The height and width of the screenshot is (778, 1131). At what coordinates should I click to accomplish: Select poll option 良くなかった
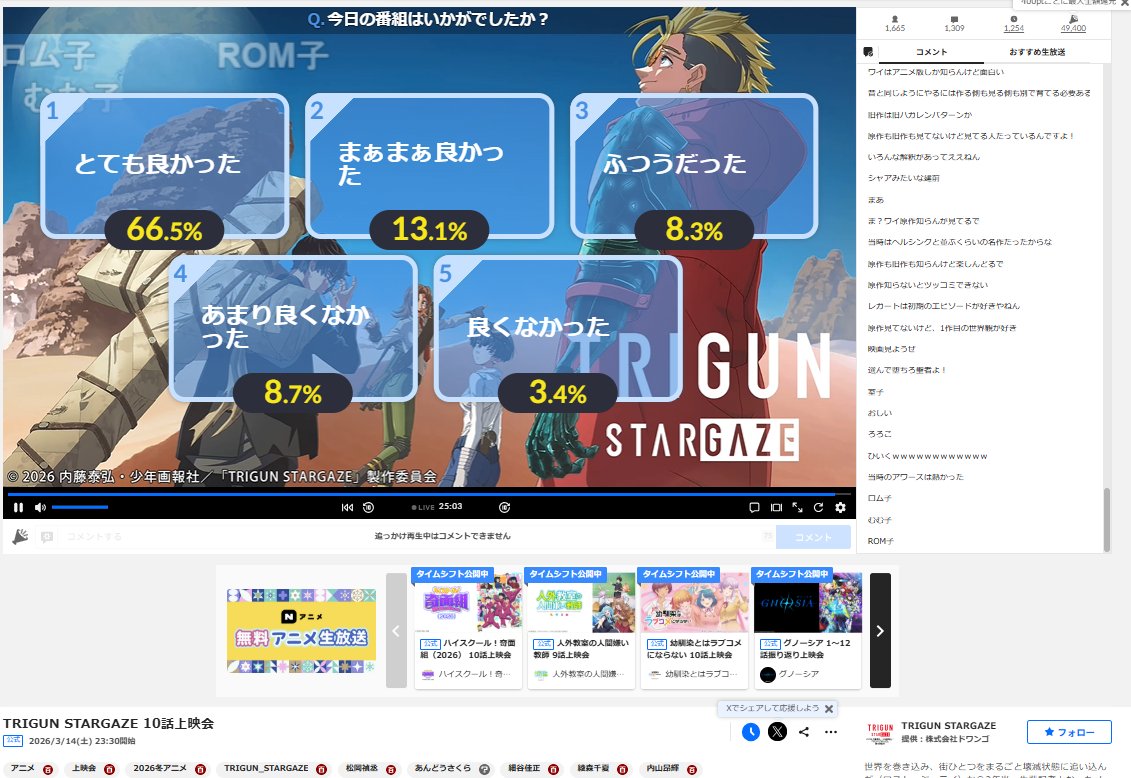558,328
